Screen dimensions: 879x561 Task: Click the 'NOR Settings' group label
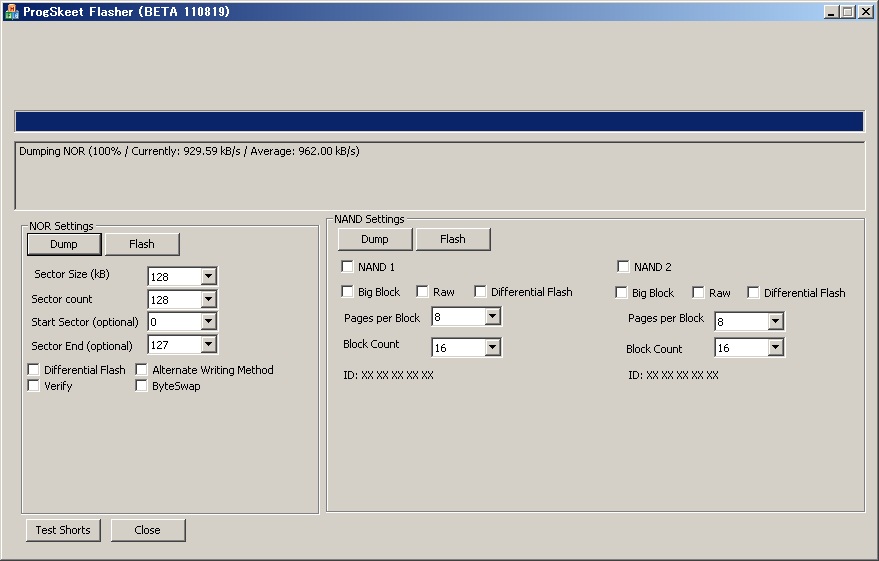(61, 226)
